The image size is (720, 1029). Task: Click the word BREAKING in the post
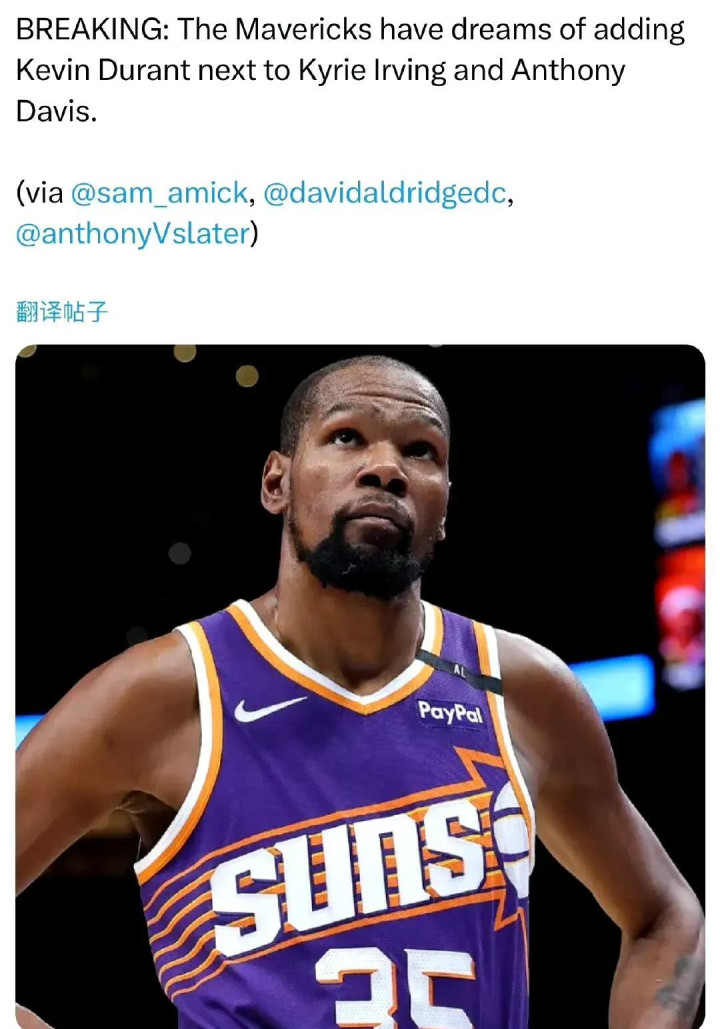92,30
